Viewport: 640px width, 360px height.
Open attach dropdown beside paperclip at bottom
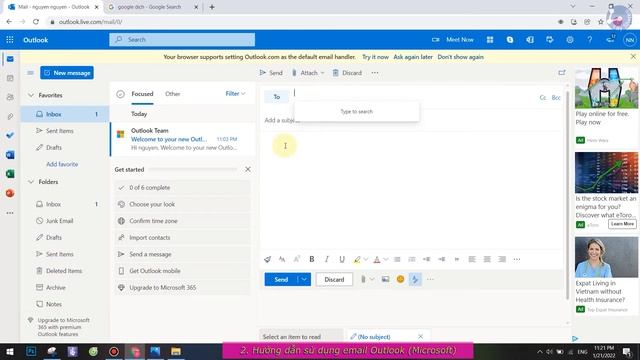point(372,279)
